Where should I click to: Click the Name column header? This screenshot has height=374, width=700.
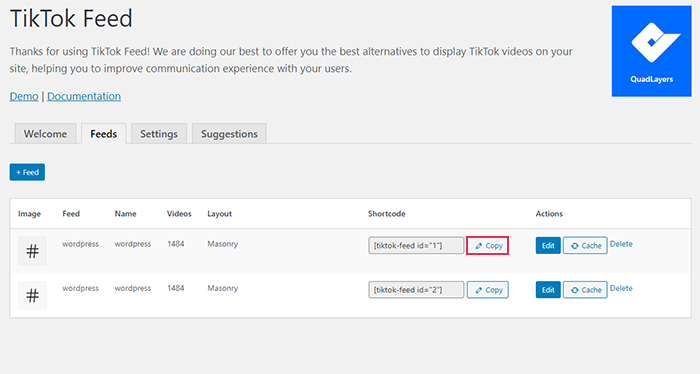pos(125,214)
